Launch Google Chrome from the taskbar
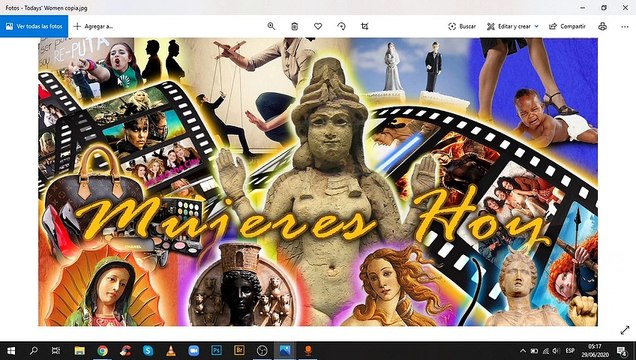636x360 pixels. [102, 351]
